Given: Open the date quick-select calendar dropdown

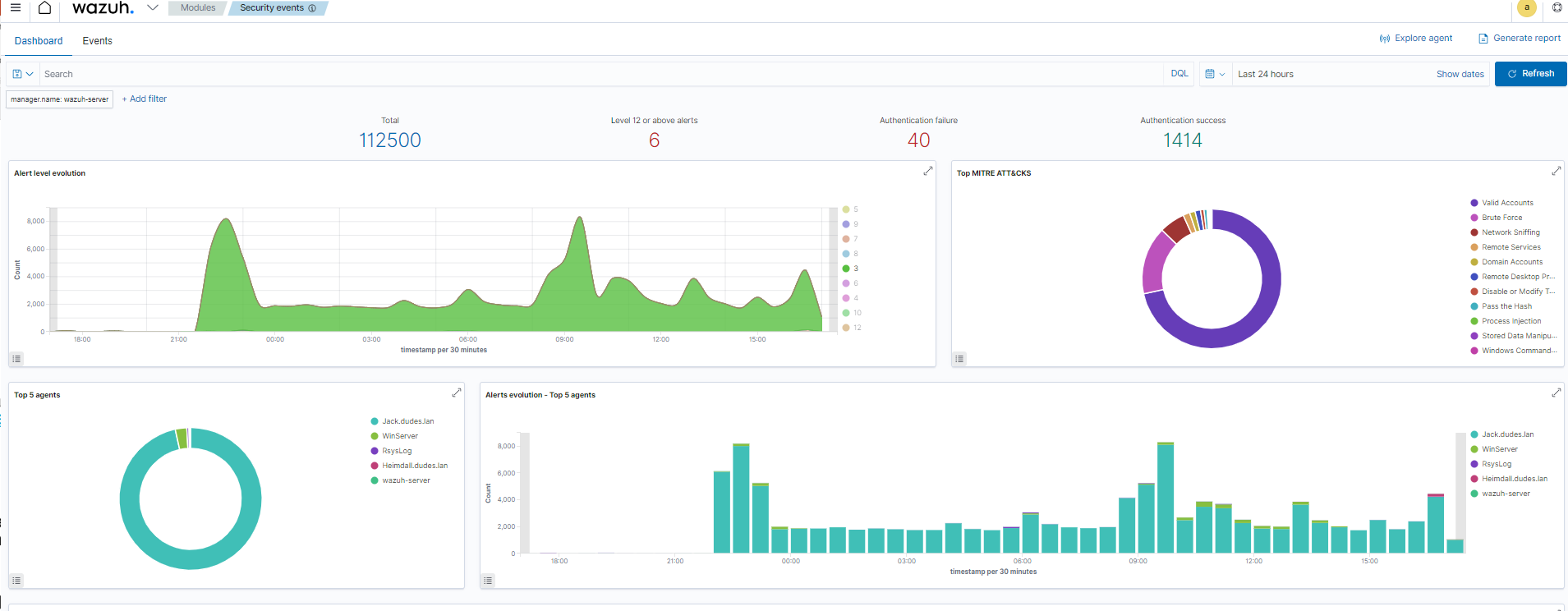Looking at the screenshot, I should coord(1215,74).
